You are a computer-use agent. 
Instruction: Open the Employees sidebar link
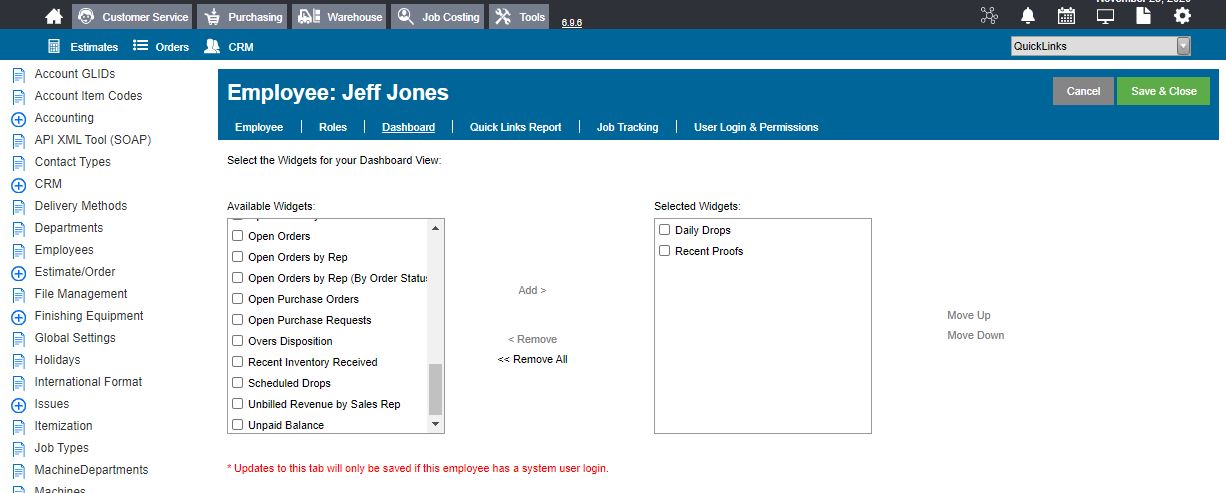point(64,250)
